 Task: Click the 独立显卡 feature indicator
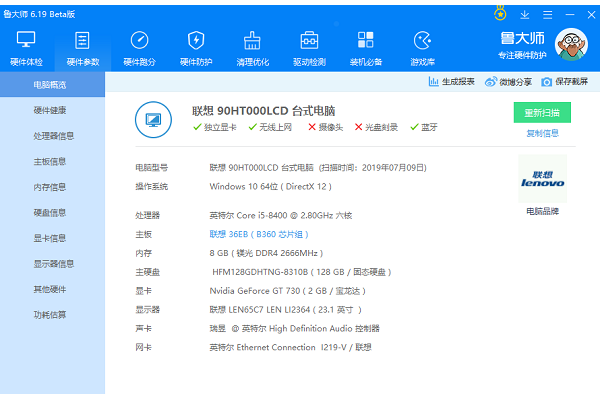(215, 127)
